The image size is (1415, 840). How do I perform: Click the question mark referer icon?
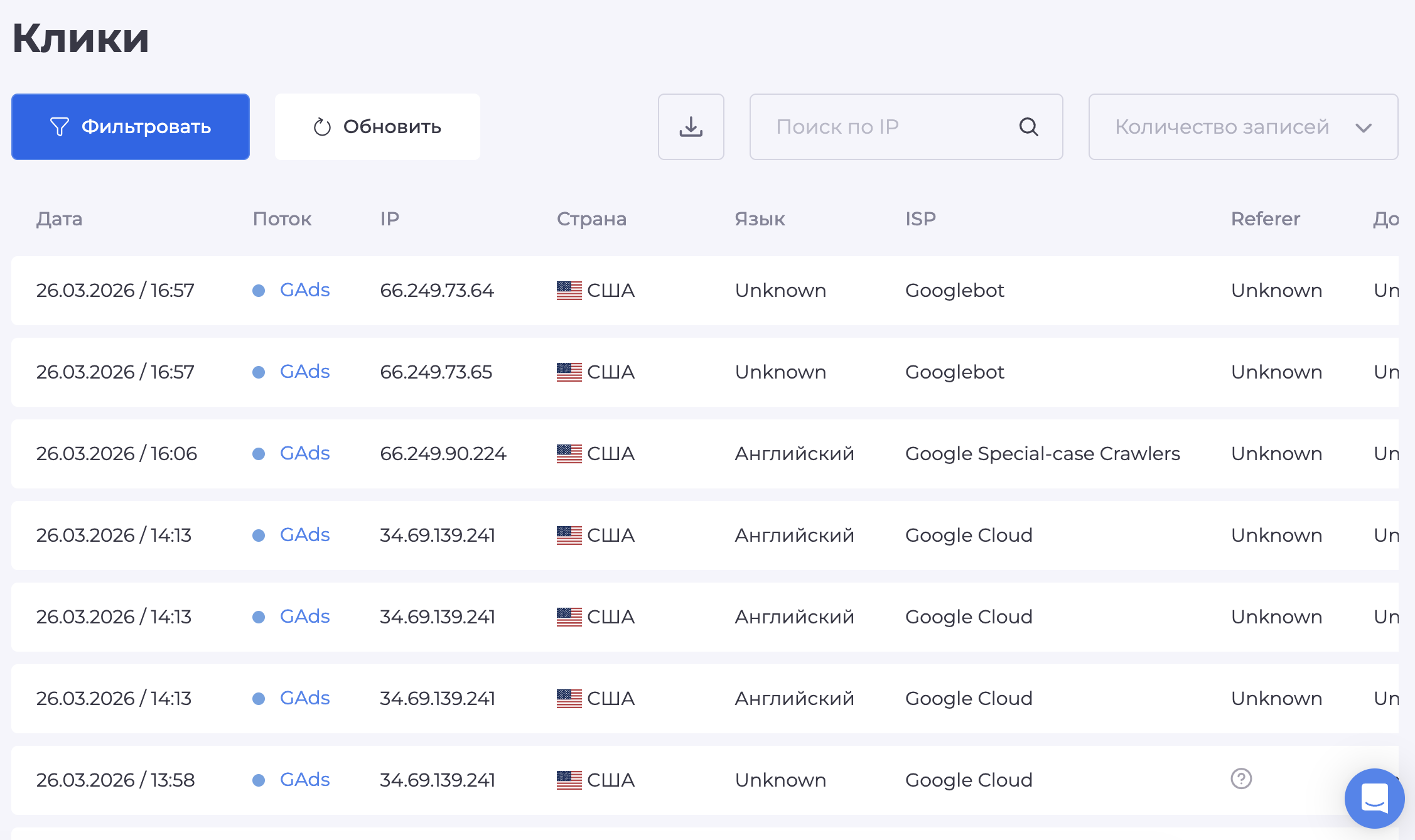coord(1240,778)
